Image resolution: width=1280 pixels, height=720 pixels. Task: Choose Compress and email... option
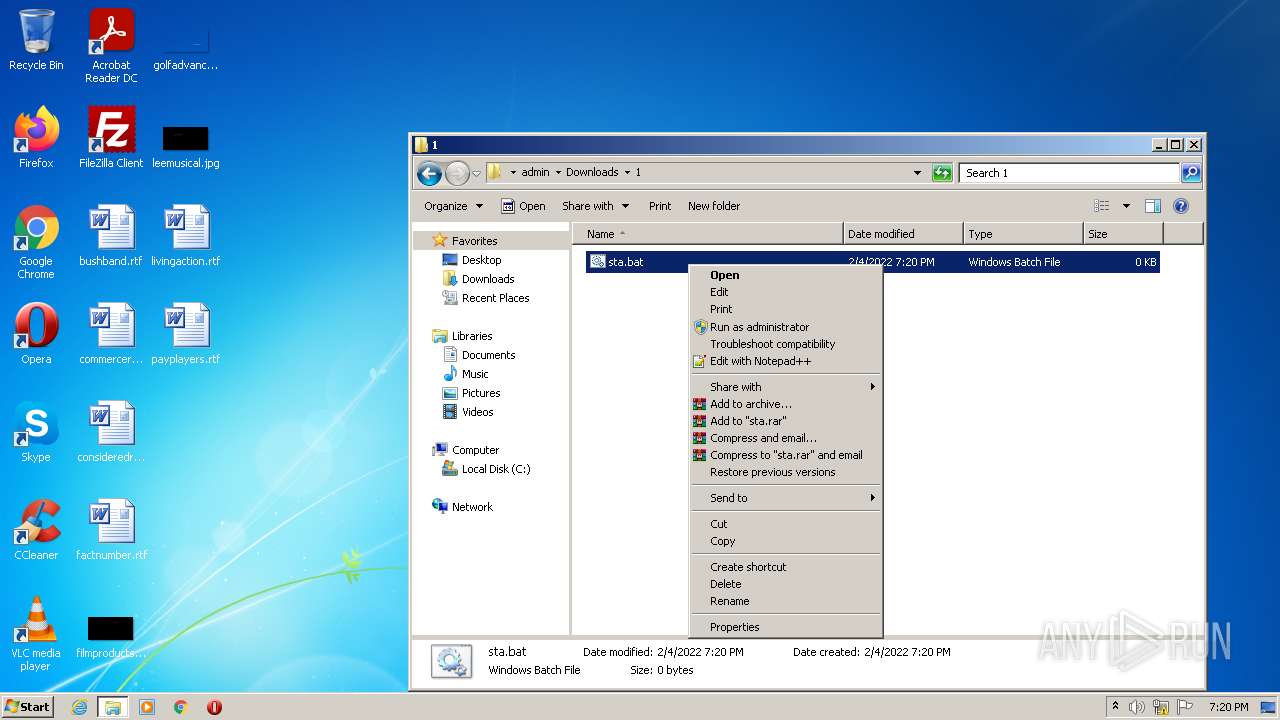click(786, 438)
